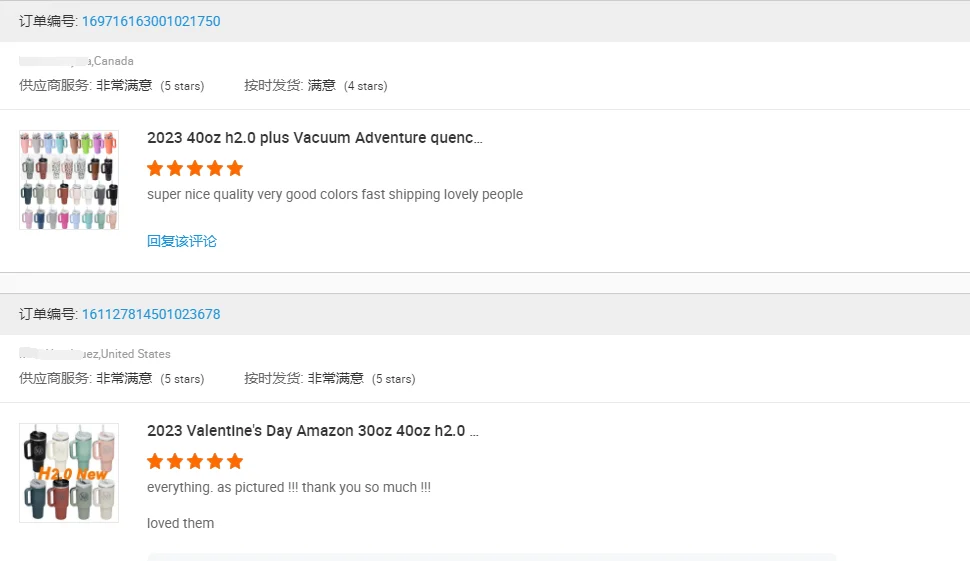Click the "everything. as pictured" review text

[288, 487]
